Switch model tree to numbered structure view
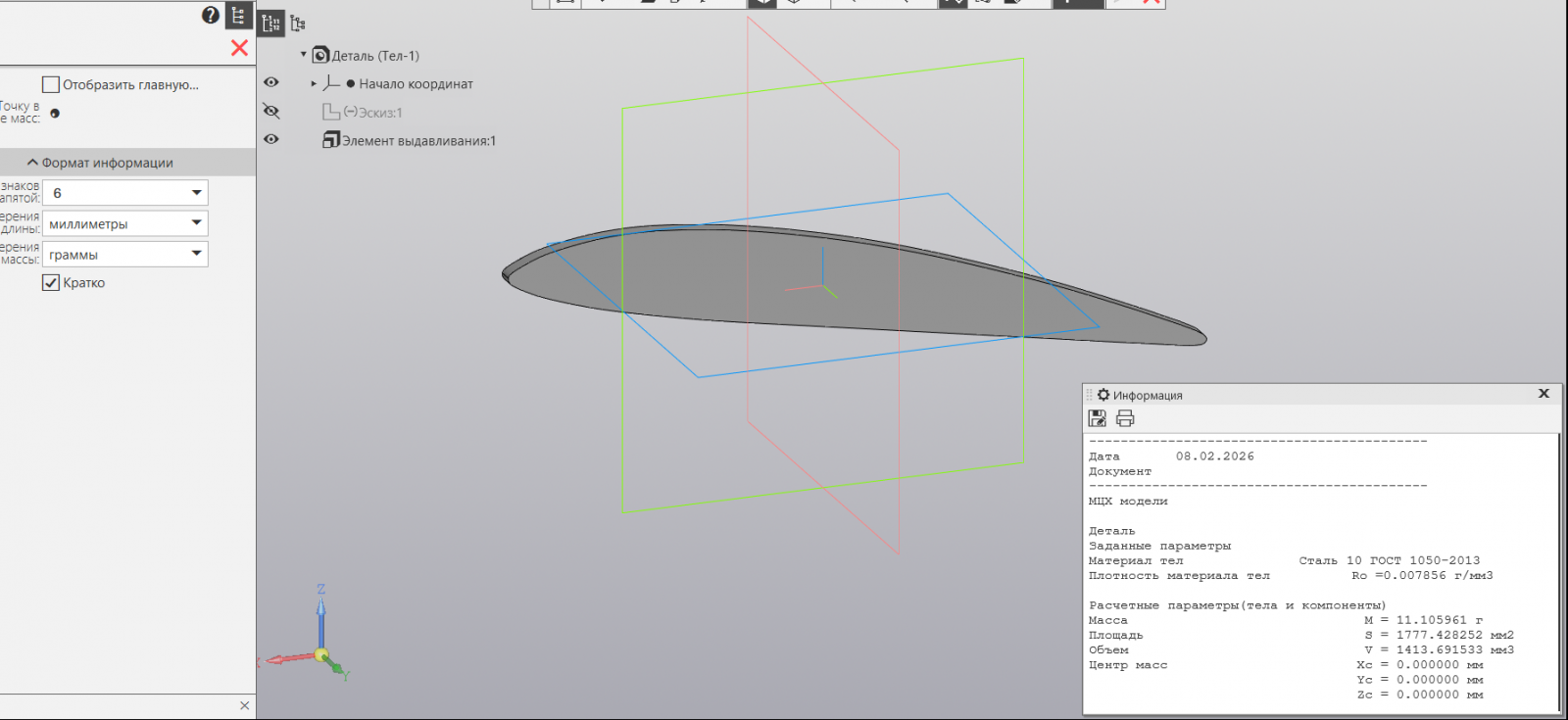 coord(271,24)
